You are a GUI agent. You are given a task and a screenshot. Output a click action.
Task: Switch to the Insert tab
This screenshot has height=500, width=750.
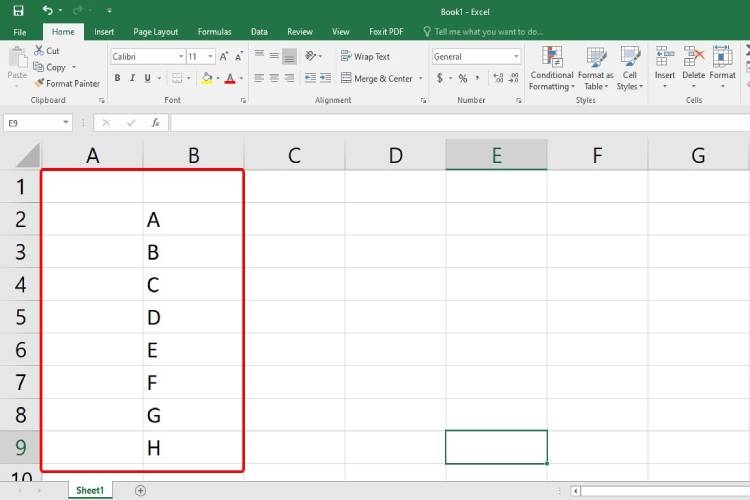(104, 32)
